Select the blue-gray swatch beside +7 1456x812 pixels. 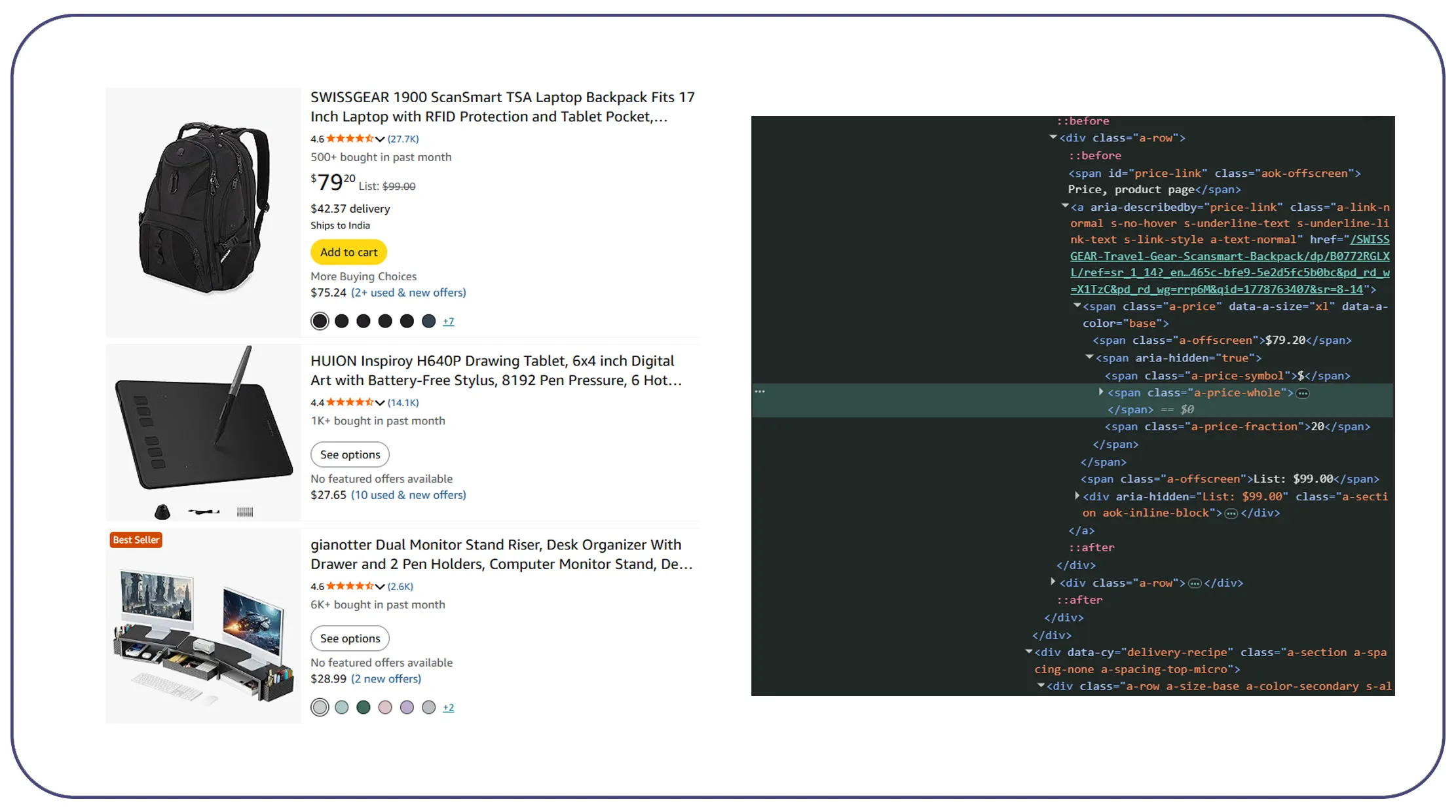point(428,321)
